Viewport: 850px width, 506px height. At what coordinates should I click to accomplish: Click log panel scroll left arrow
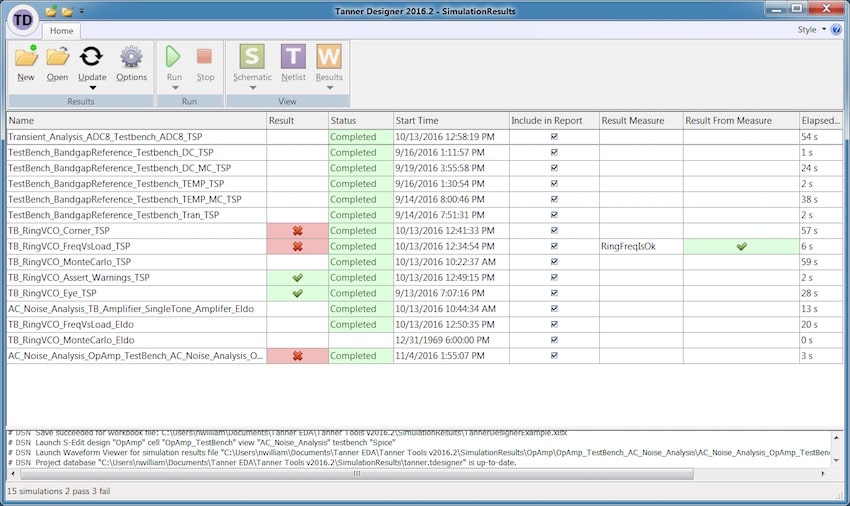(13, 474)
